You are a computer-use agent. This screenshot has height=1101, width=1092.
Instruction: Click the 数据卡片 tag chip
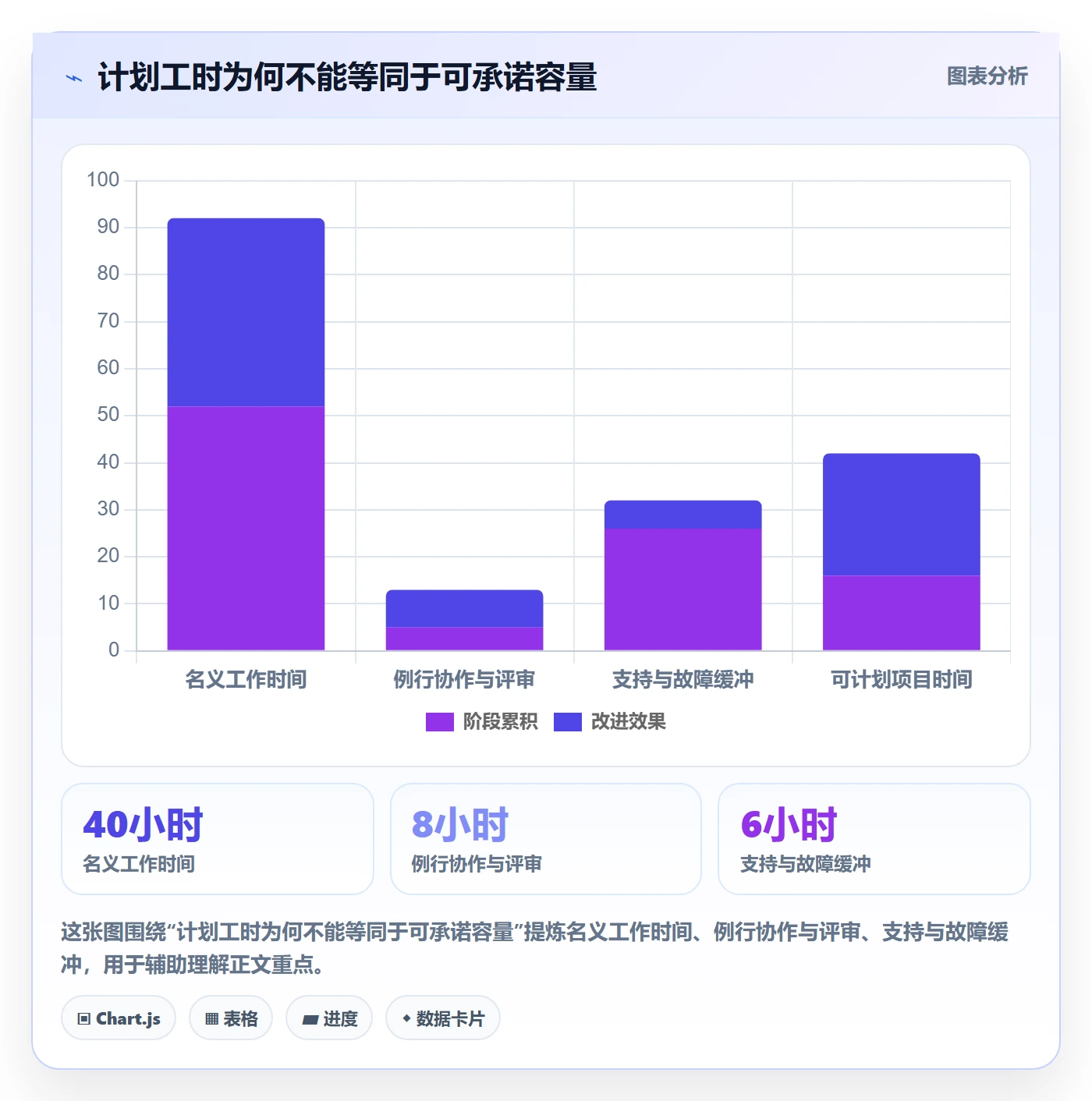(443, 1018)
